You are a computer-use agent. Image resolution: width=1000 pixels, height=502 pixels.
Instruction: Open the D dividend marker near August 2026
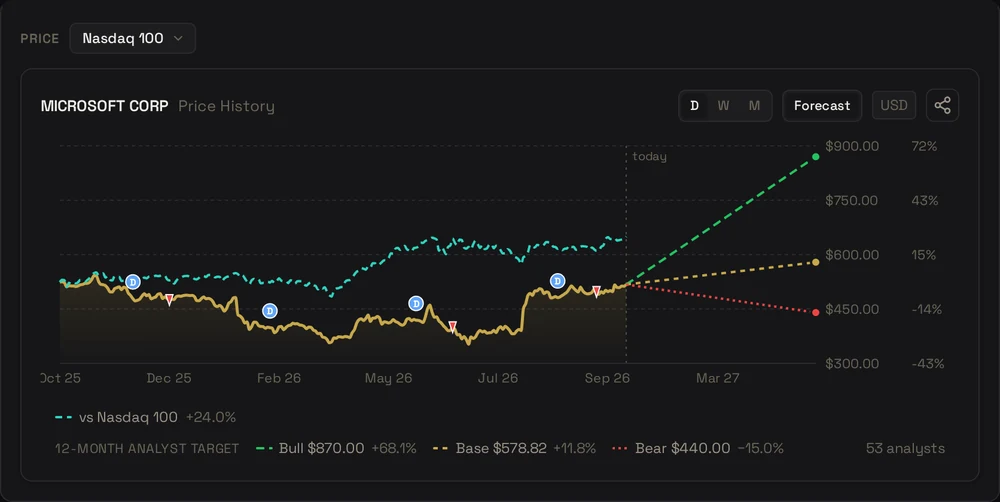coord(557,281)
